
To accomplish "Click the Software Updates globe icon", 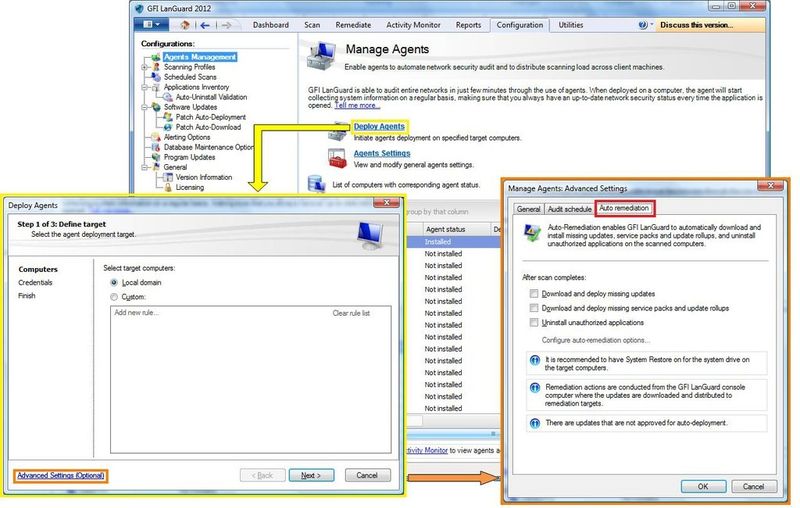I will 156,107.
